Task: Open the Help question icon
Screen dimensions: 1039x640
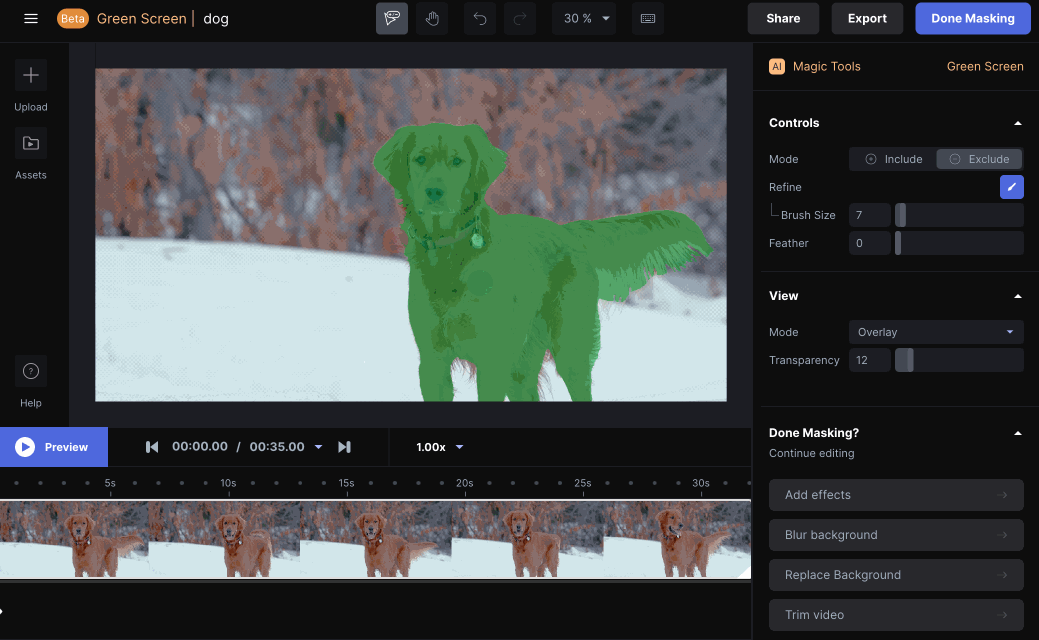Action: pos(30,371)
